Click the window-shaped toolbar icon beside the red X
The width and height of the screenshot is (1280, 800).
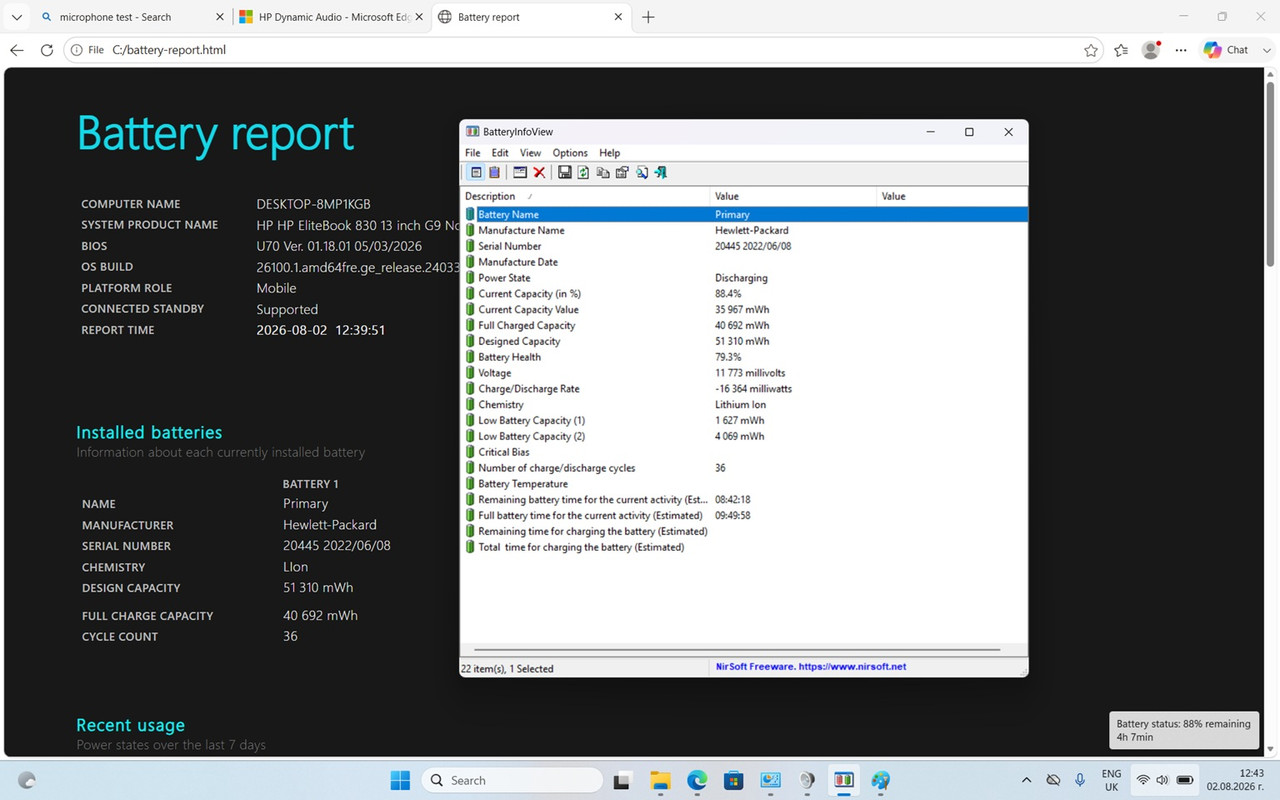coord(520,173)
